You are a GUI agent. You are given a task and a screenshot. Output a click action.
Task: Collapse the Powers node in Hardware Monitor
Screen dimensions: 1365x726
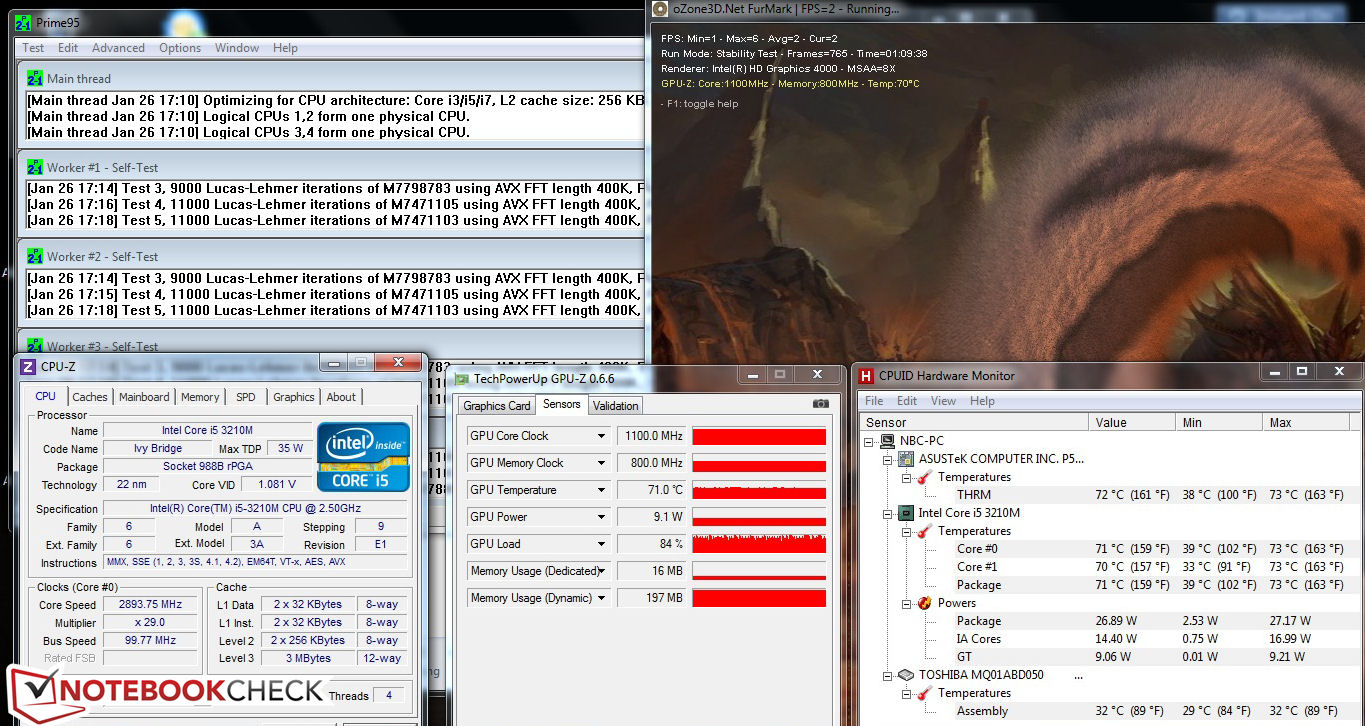(x=906, y=603)
